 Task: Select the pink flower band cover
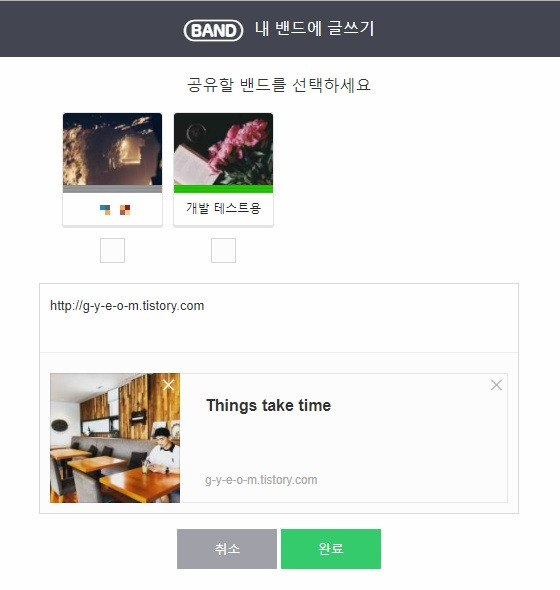[224, 149]
